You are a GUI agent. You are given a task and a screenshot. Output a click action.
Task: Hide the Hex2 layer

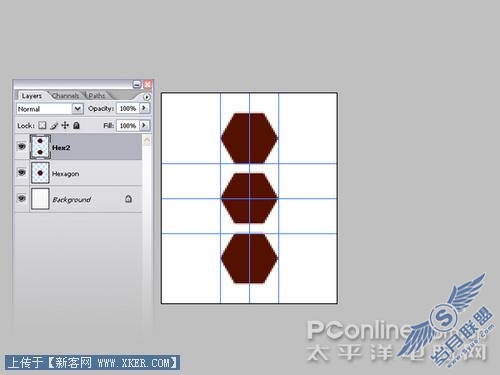pyautogui.click(x=22, y=146)
